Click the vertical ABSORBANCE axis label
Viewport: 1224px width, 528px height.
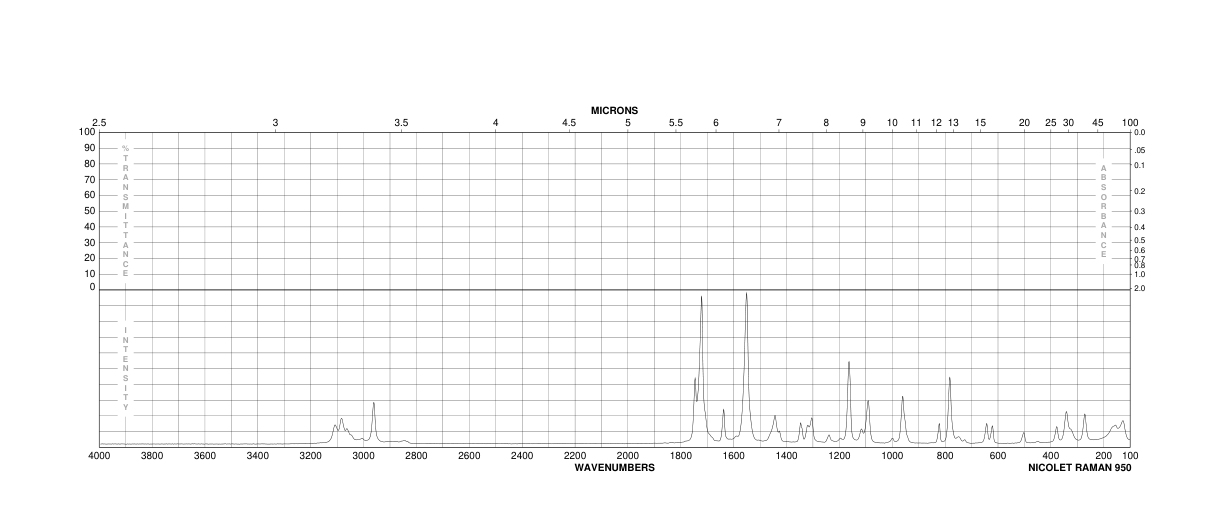tap(1103, 211)
